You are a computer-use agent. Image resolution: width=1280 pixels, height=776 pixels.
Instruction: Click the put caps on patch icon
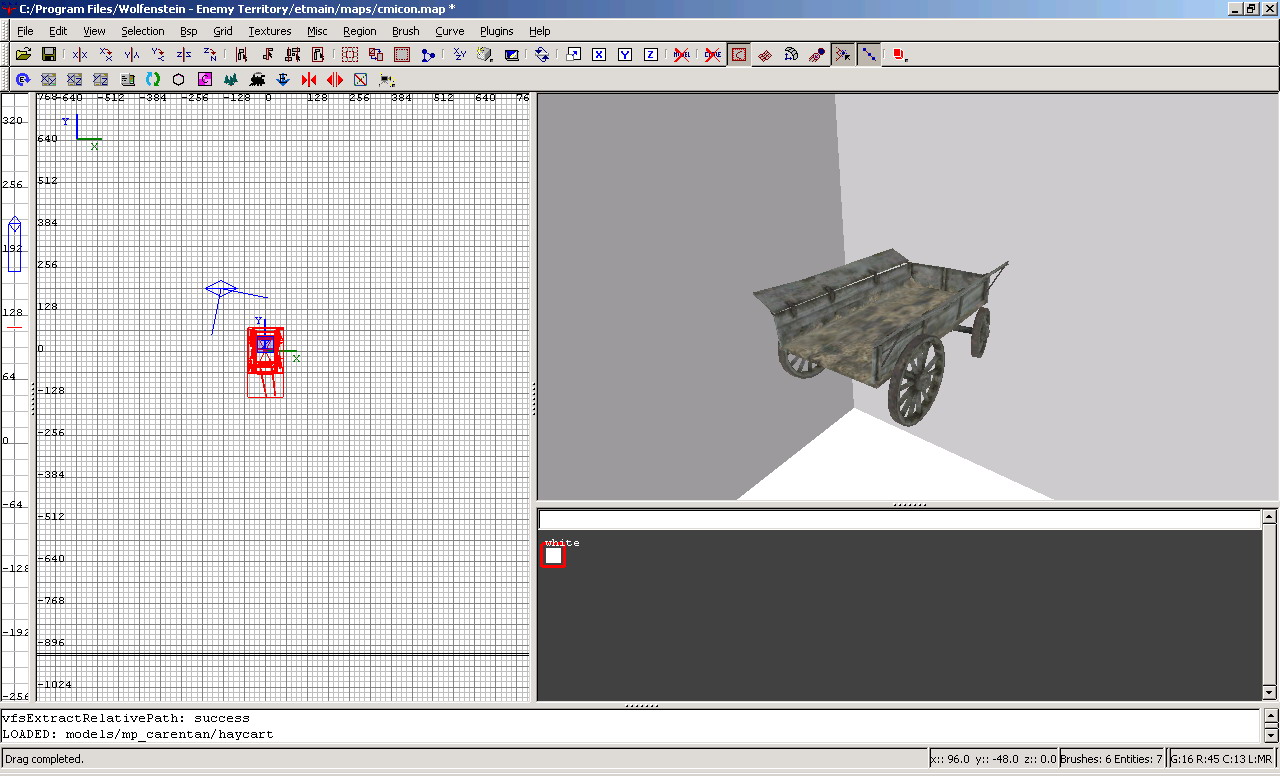pyautogui.click(x=817, y=54)
